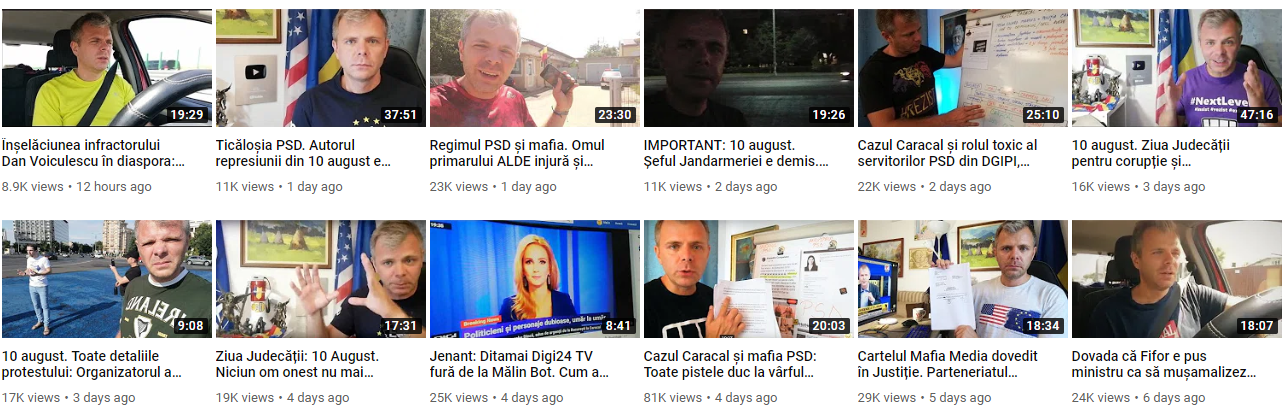
Task: Open the 17:31 raised hands video thumbnail
Action: (320, 279)
